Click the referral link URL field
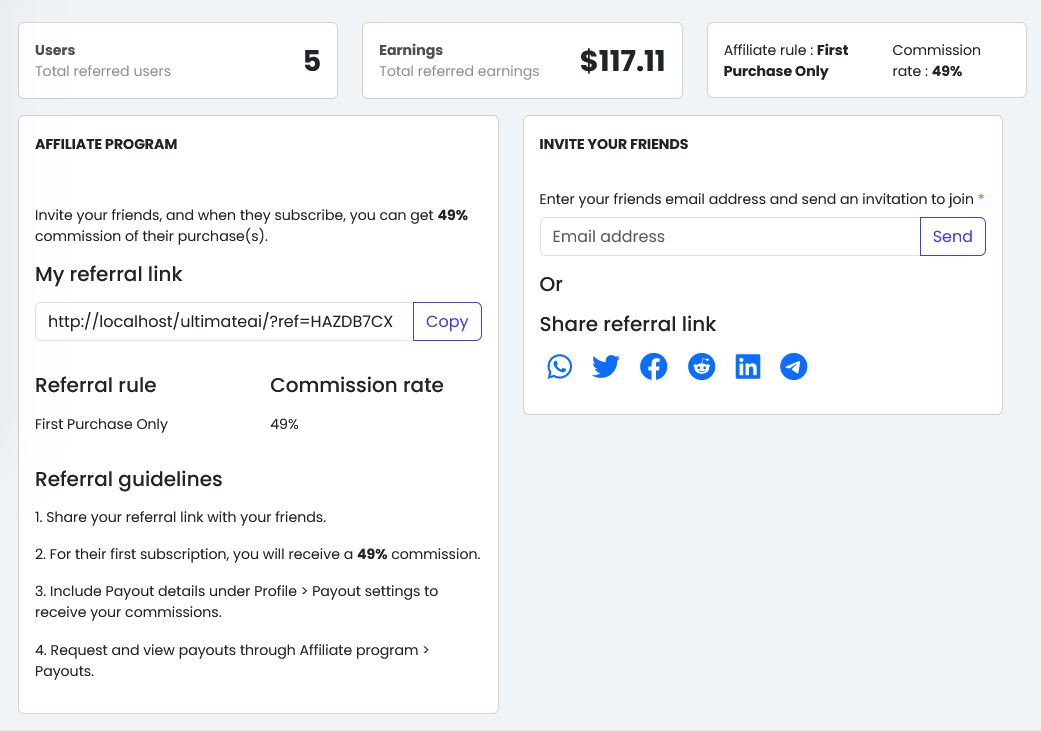This screenshot has width=1041, height=731. tap(224, 322)
